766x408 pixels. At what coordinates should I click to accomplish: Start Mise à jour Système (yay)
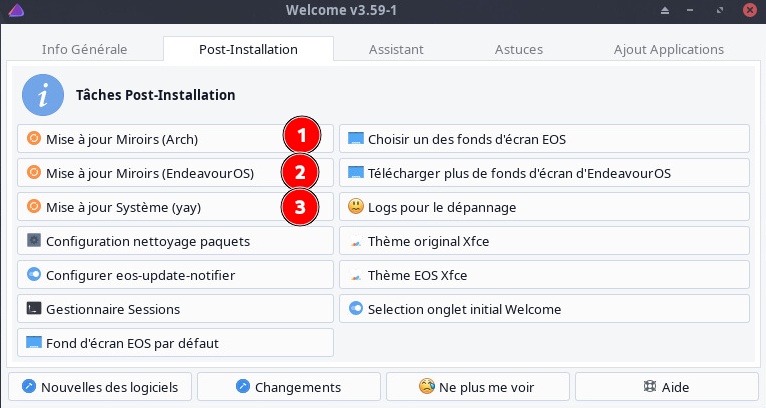[150, 207]
